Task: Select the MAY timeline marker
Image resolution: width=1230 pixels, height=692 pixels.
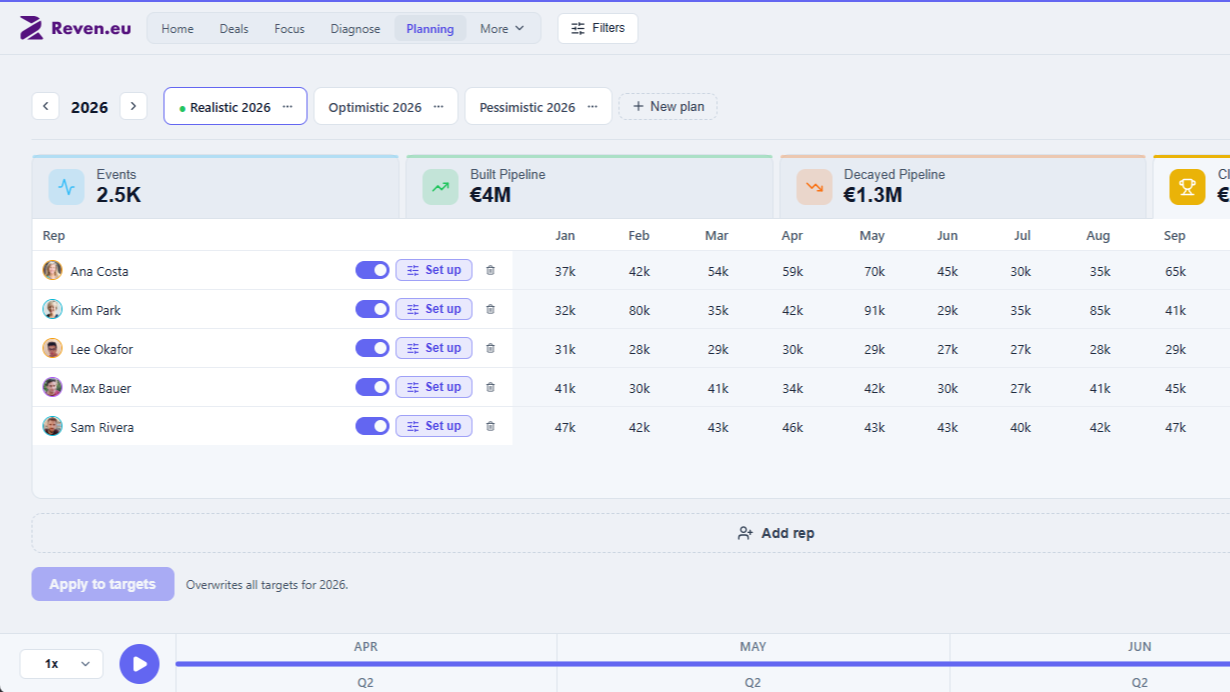Action: (753, 647)
